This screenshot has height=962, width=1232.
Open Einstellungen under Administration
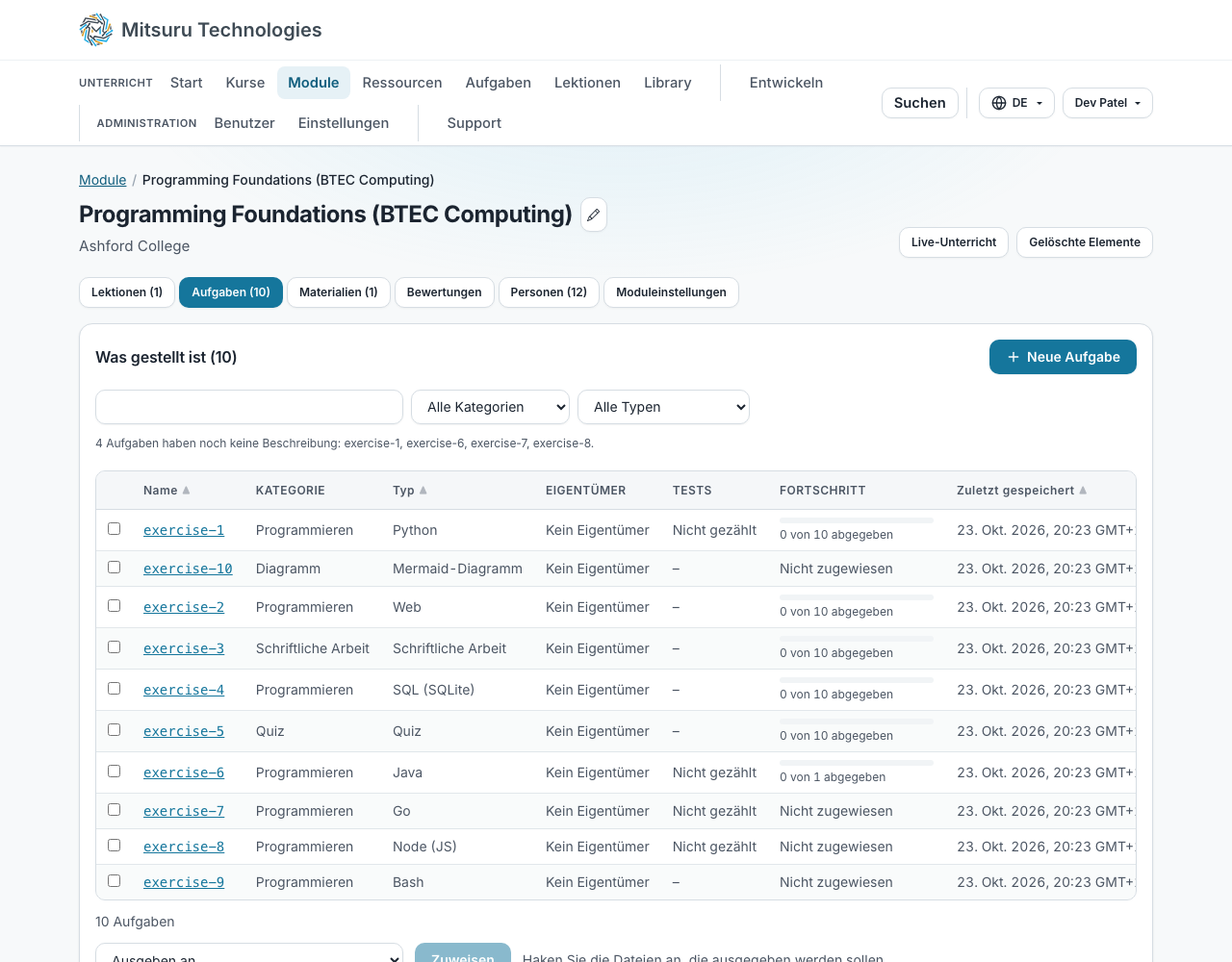click(x=344, y=123)
